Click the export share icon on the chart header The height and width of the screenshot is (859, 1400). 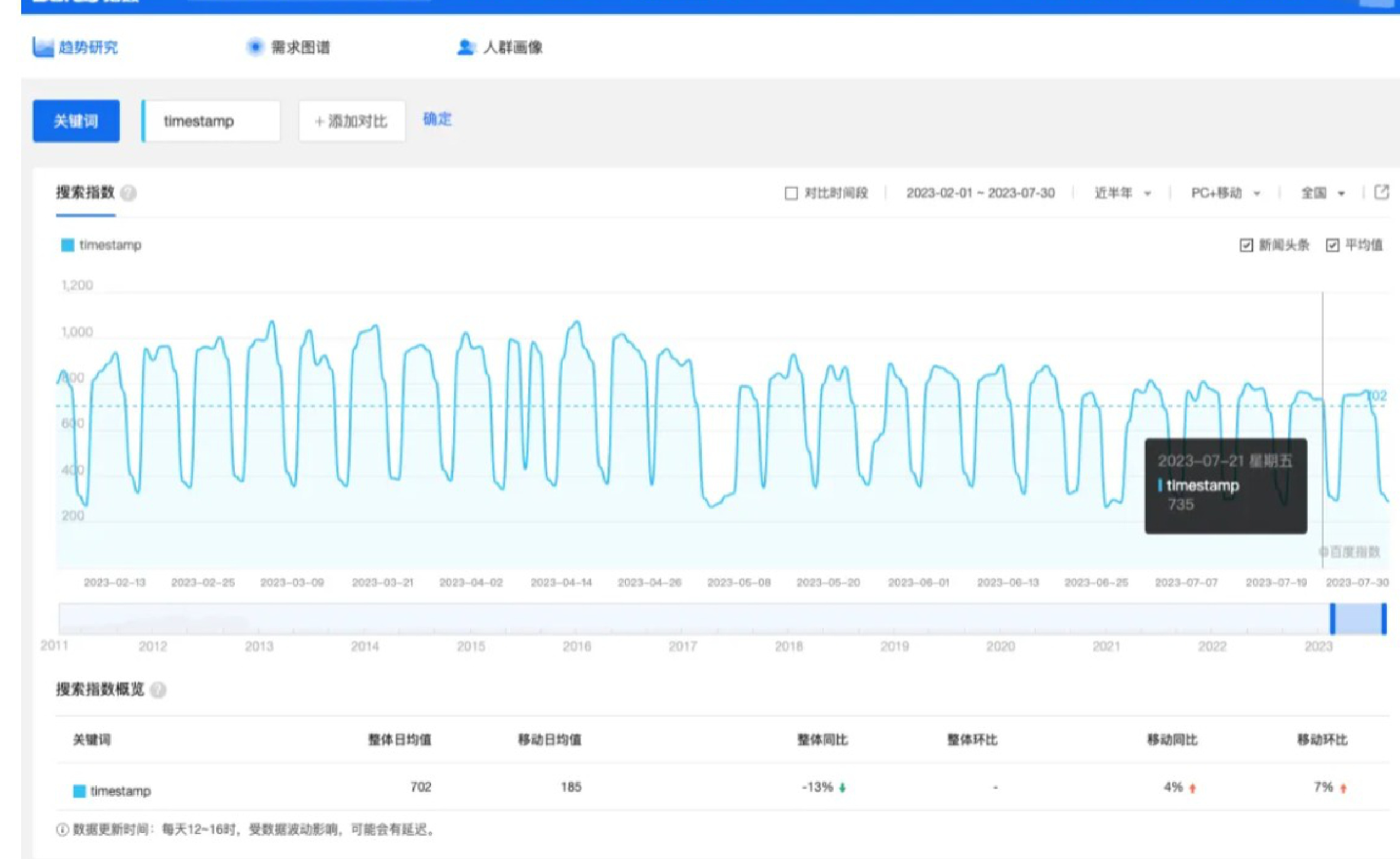click(1381, 192)
